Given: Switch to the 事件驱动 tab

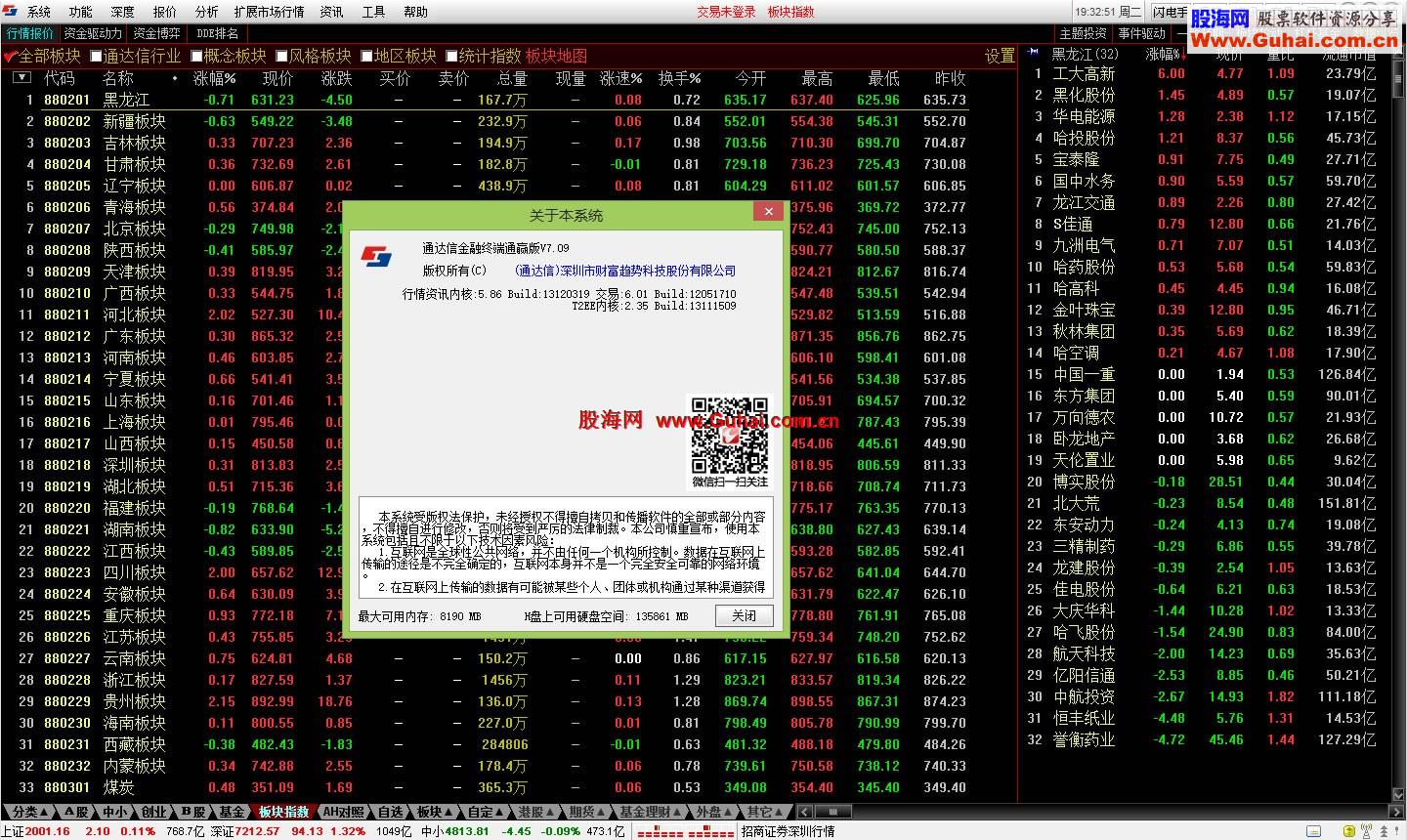Looking at the screenshot, I should click(x=1142, y=33).
